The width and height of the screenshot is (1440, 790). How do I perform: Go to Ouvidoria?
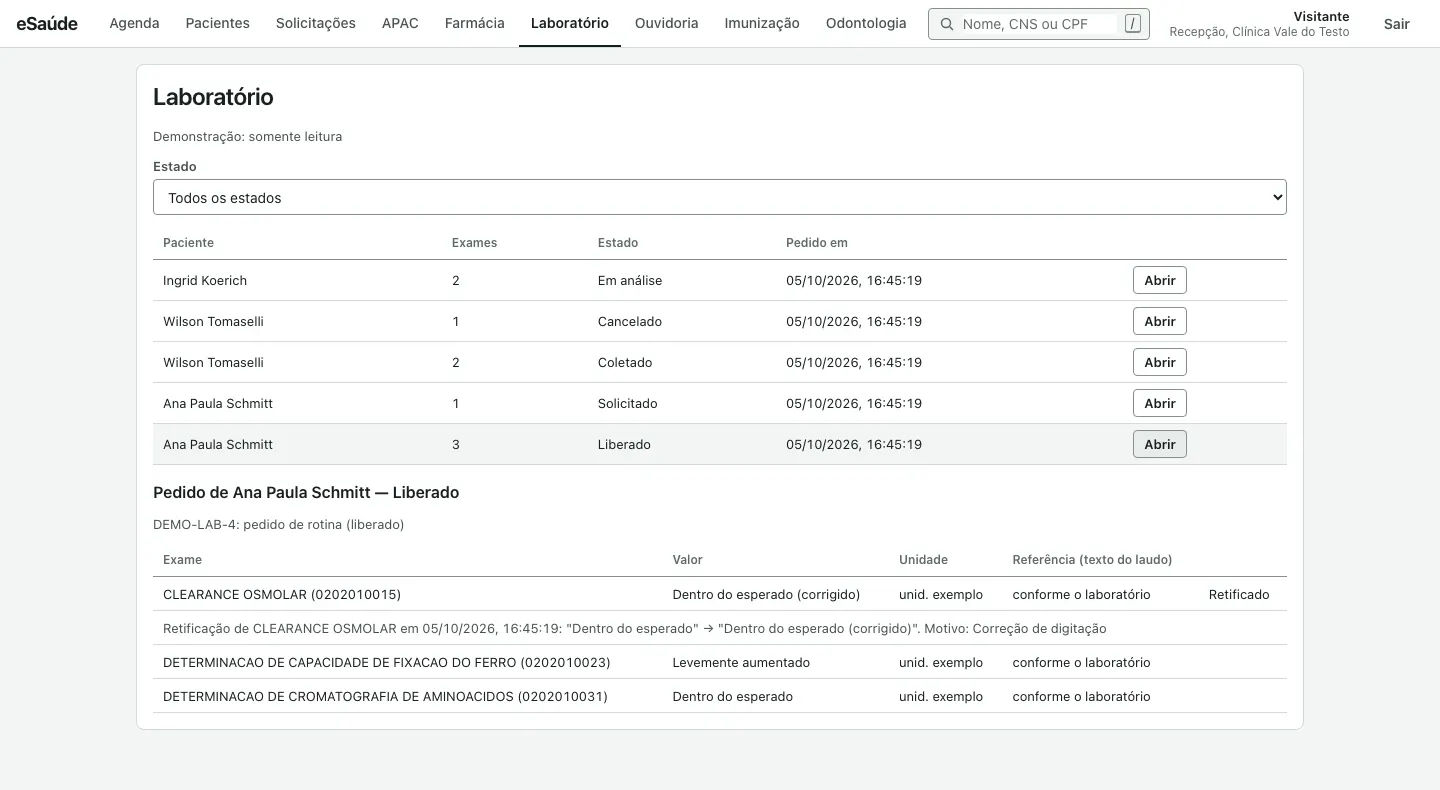[x=667, y=23]
